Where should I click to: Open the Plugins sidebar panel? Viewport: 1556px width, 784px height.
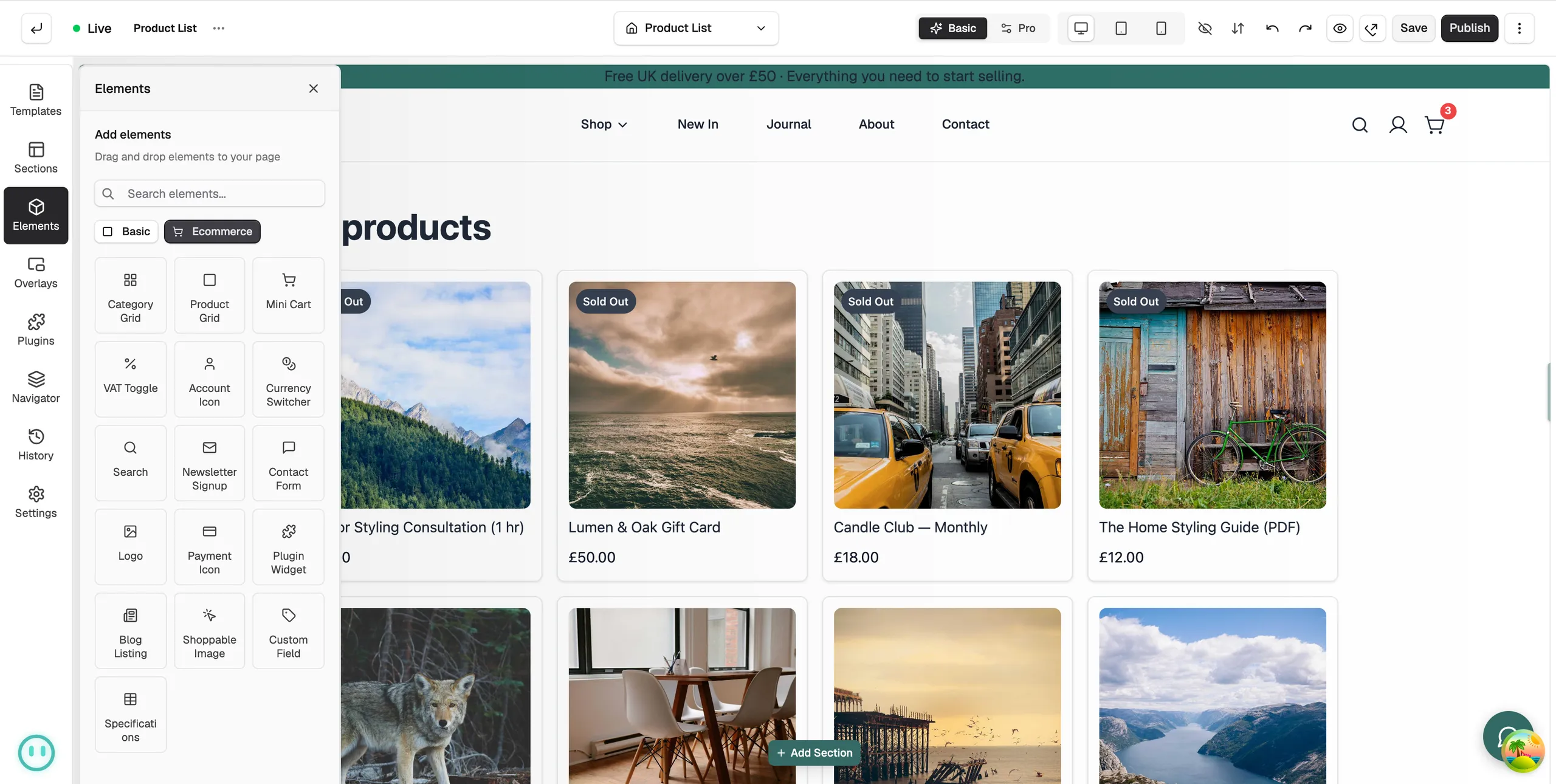point(36,330)
